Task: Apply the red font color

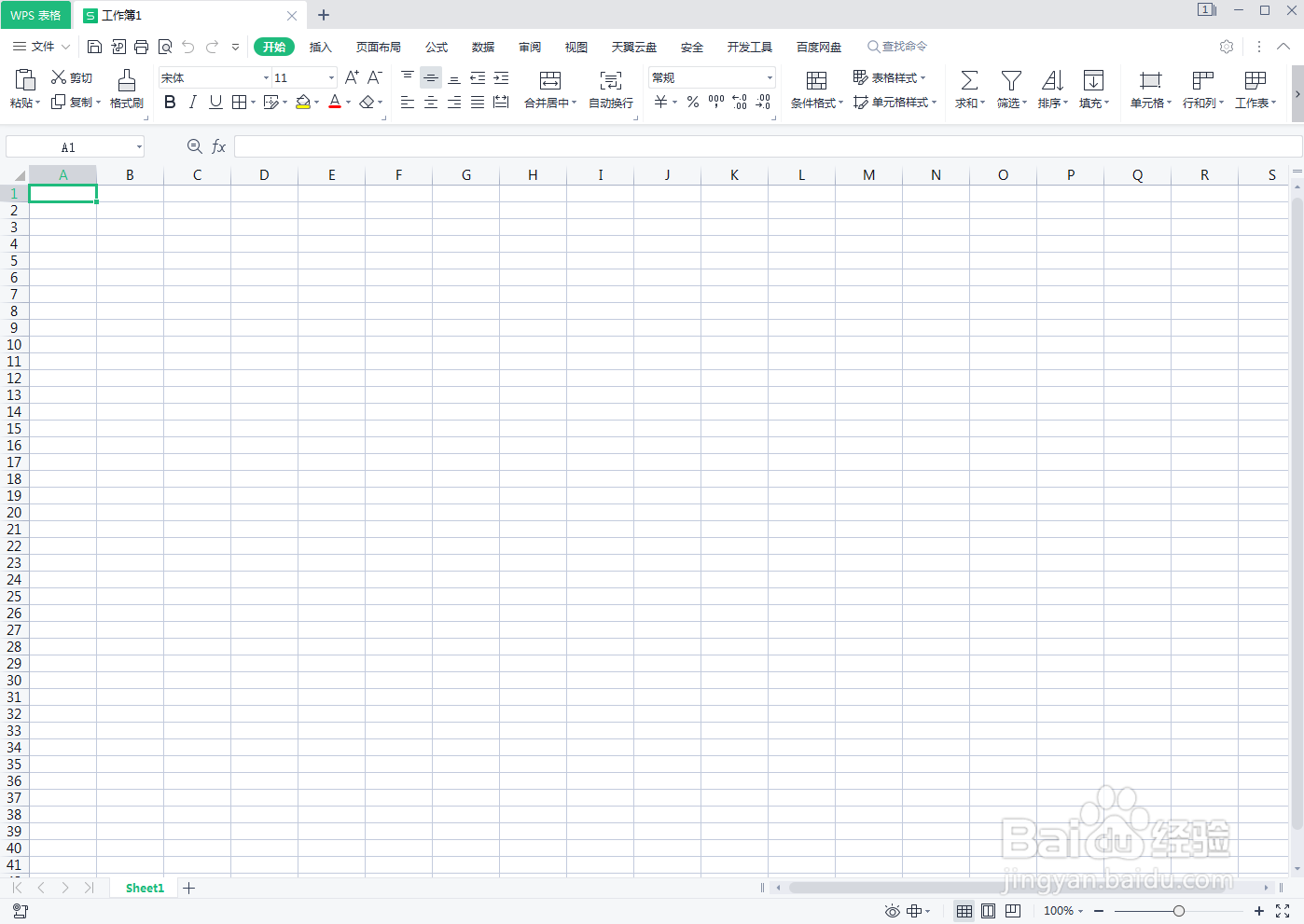Action: click(x=335, y=102)
